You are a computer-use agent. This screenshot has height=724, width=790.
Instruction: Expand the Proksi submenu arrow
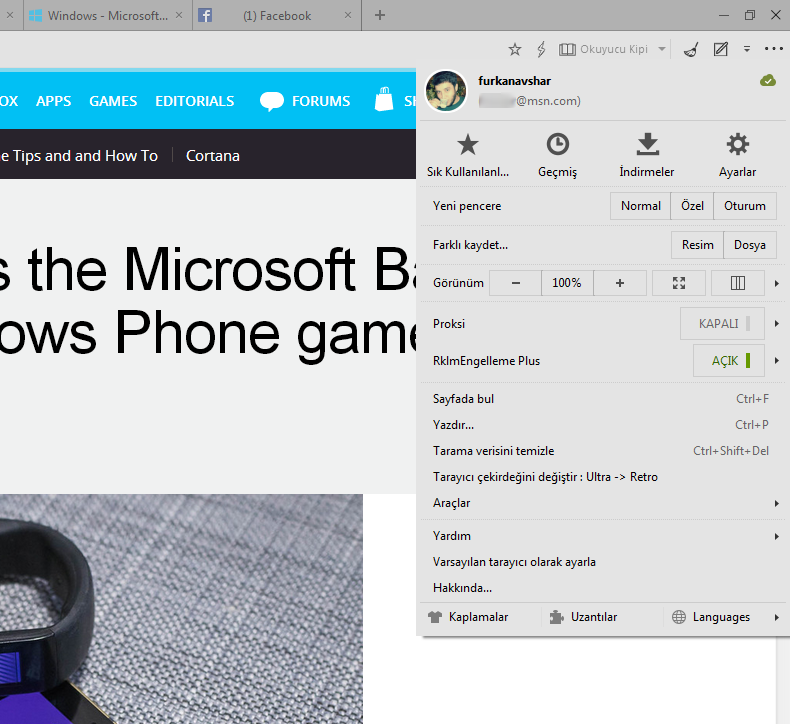click(777, 323)
